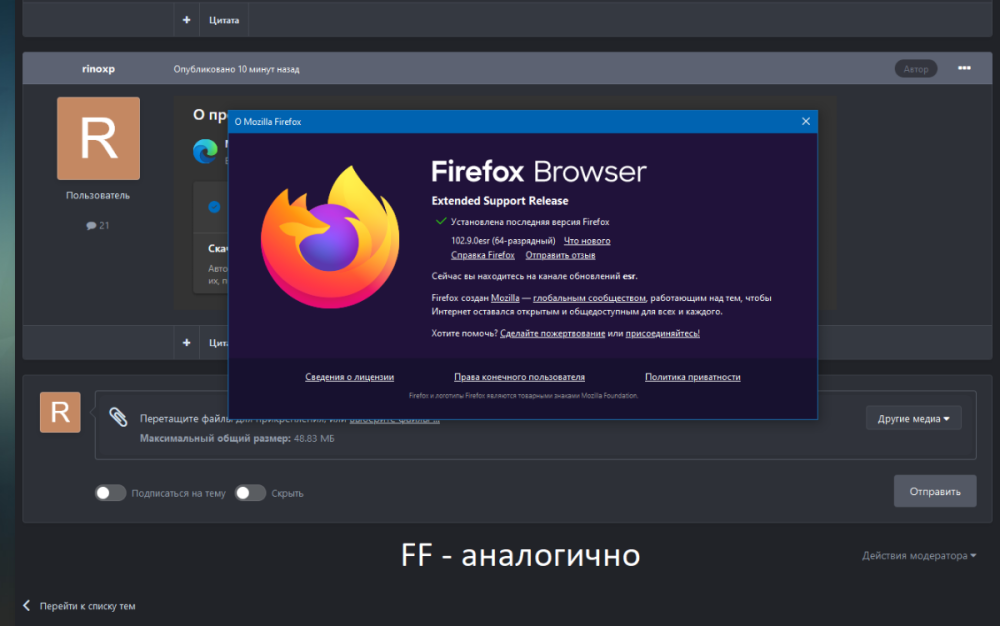Open the 'Действия модератора' dropdown
The height and width of the screenshot is (626, 1000).
[919, 556]
